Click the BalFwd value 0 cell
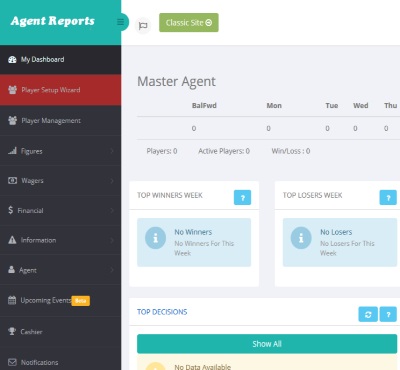 pyautogui.click(x=194, y=128)
